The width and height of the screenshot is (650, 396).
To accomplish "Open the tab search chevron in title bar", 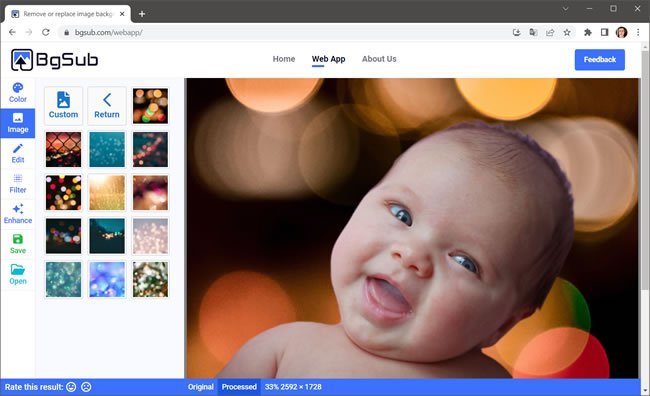I will pos(565,9).
